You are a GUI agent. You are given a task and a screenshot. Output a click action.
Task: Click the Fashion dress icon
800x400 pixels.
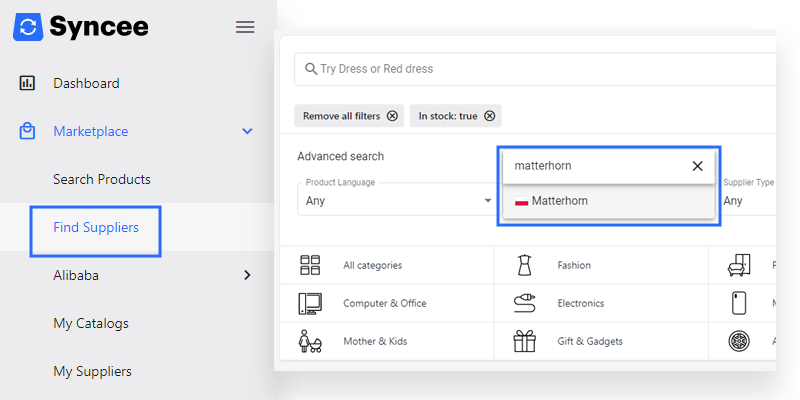524,265
